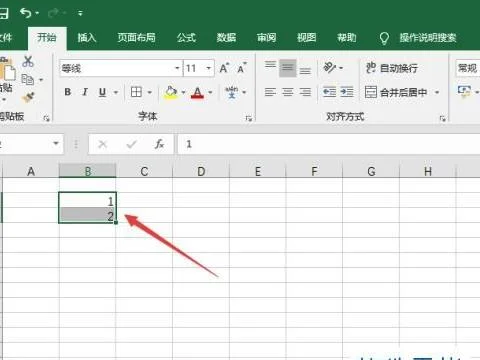The height and width of the screenshot is (360, 480).
Task: Click the Cut scissors icon
Action: 28,61
